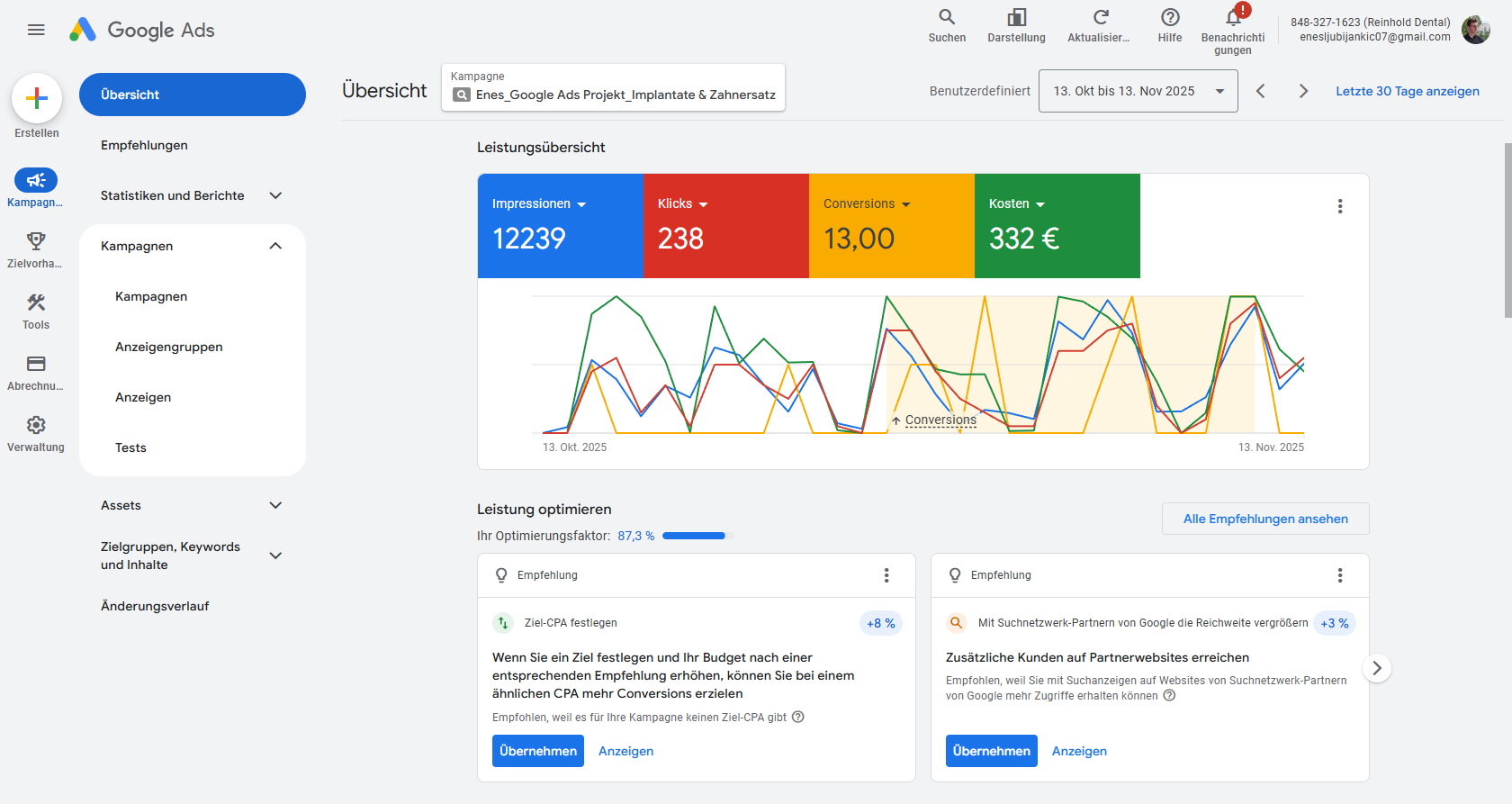Expand the Assets section
The width and height of the screenshot is (1512, 804).
click(275, 505)
